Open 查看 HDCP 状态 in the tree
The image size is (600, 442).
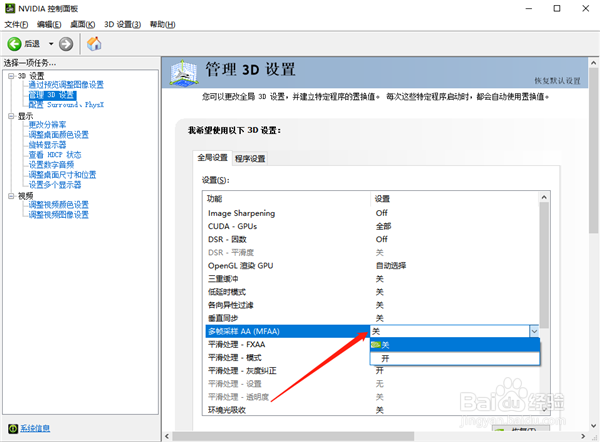pos(55,155)
